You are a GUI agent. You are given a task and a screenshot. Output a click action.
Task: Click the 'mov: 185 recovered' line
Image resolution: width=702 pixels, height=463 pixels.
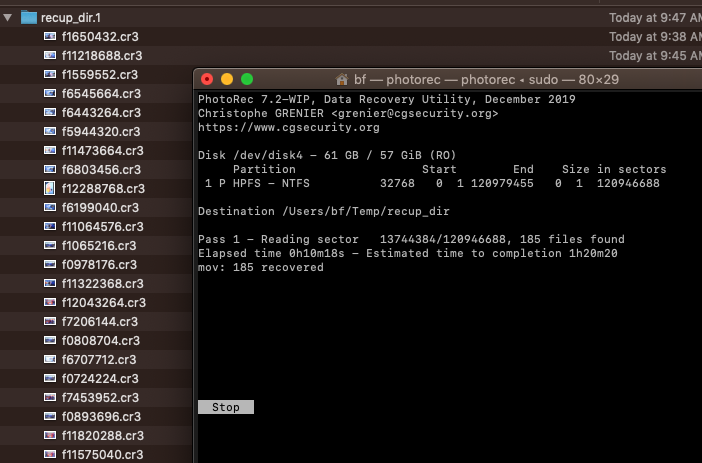pyautogui.click(x=261, y=267)
